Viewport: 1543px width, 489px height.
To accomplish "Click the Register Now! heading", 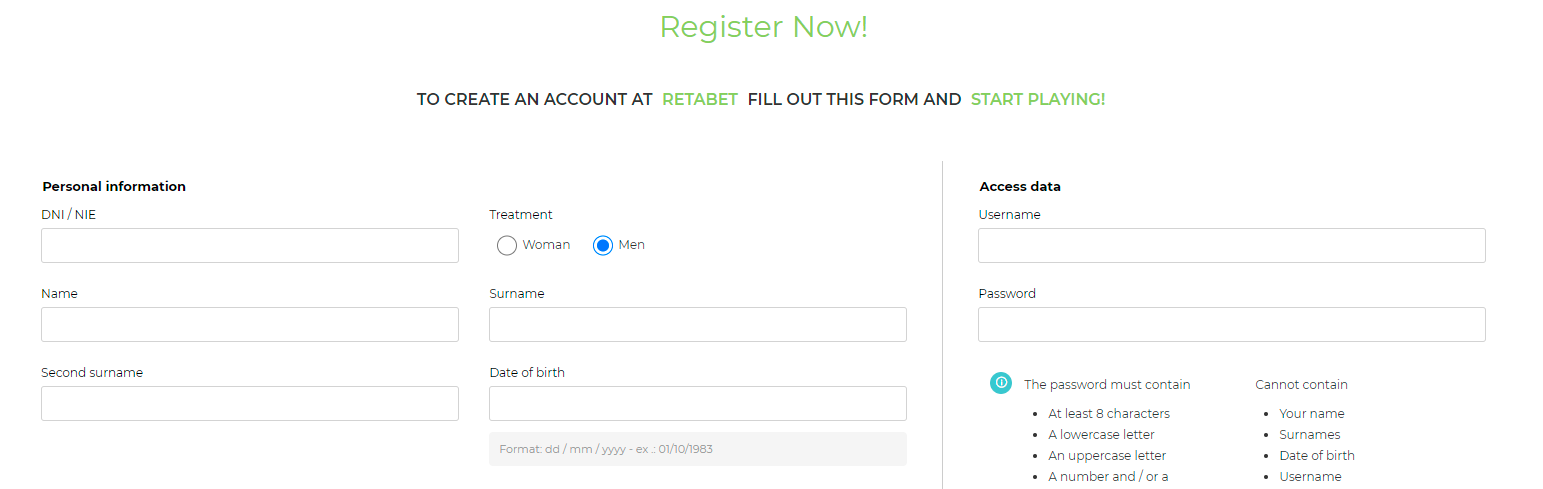I will point(764,27).
